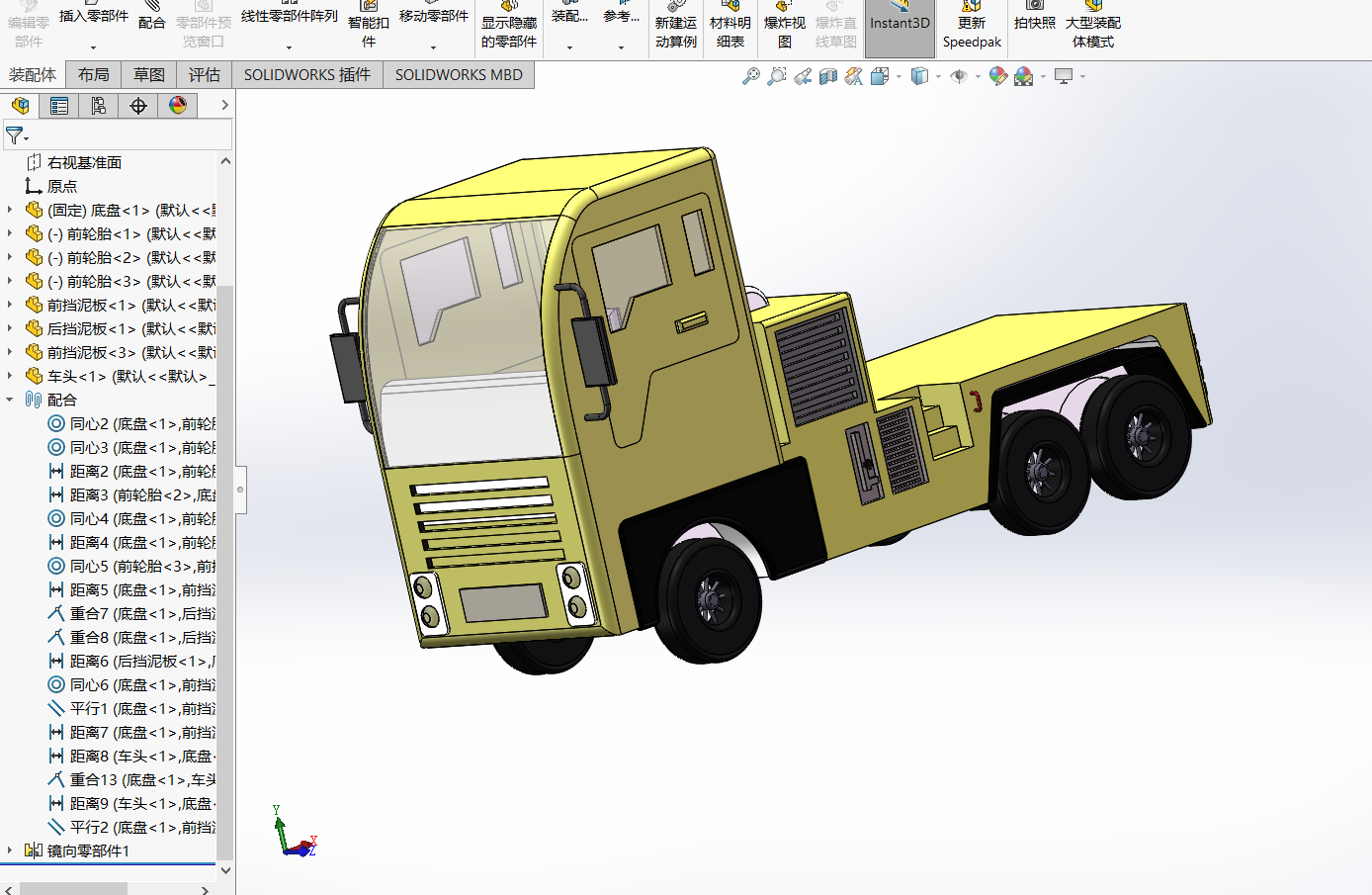
Task: Open SOLIDWORKS 插件 tab
Action: tap(307, 75)
